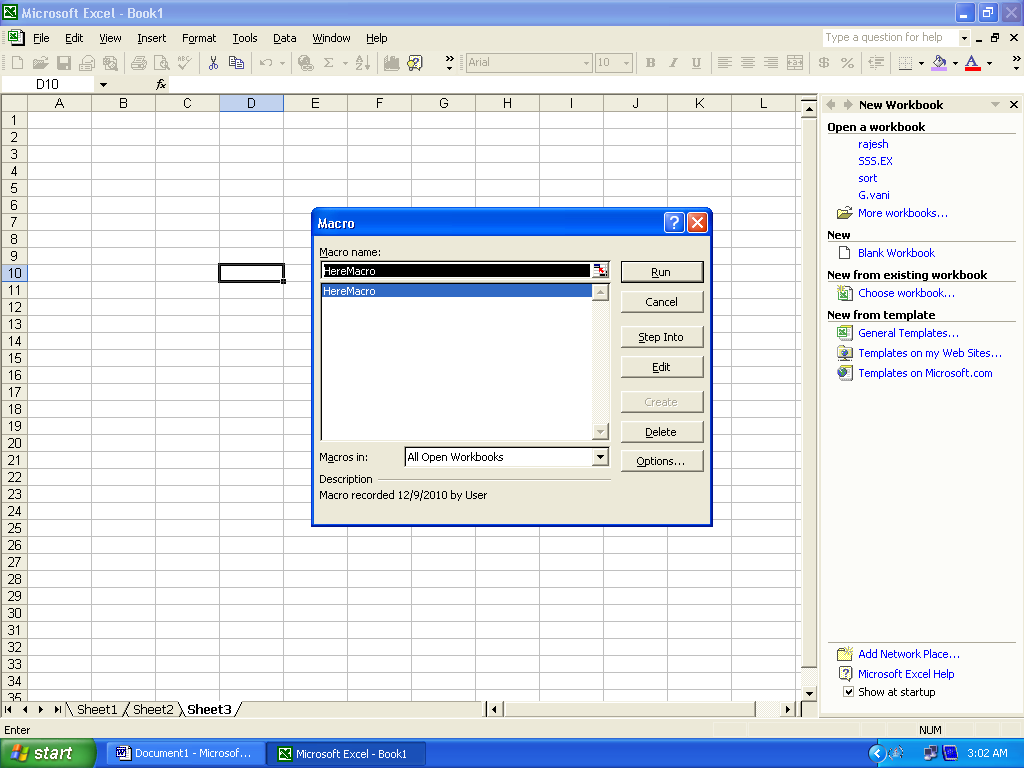Viewport: 1024px width, 768px height.
Task: Click the task pane Back arrow icon
Action: 831,104
